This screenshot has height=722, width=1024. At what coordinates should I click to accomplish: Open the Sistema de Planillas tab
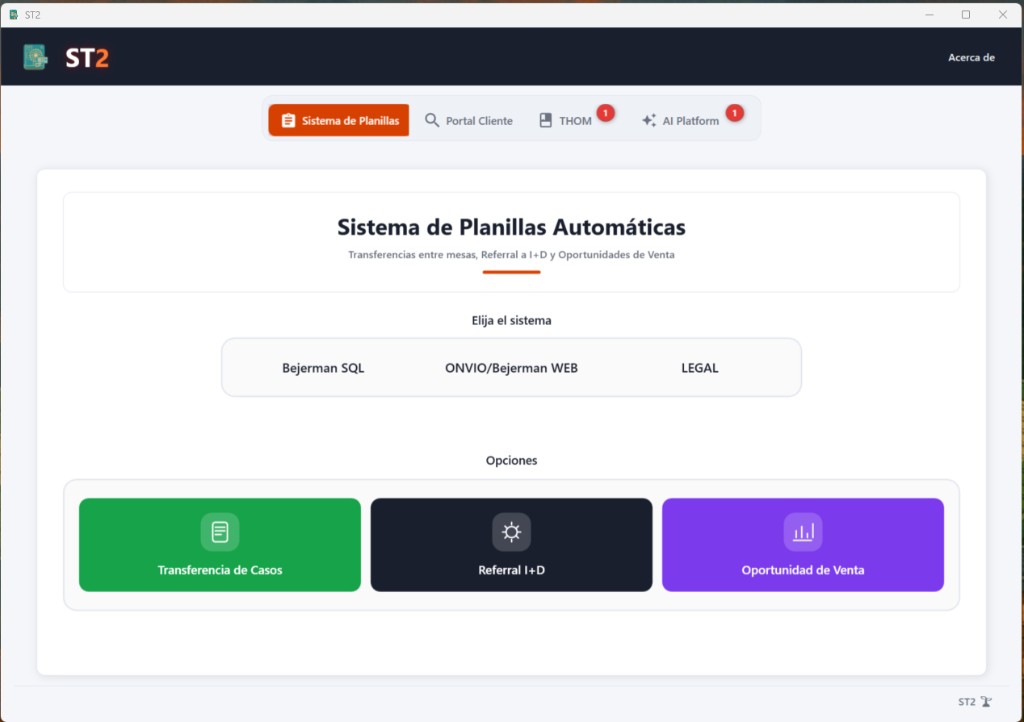click(x=338, y=120)
